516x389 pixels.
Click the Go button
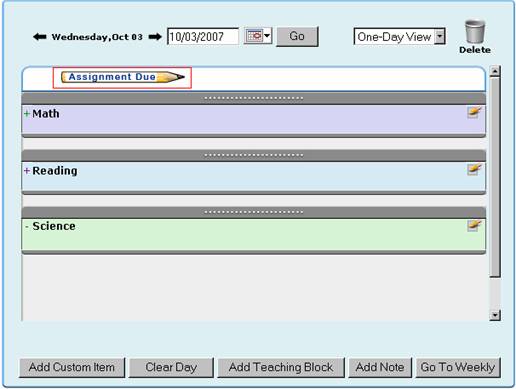coord(297,36)
